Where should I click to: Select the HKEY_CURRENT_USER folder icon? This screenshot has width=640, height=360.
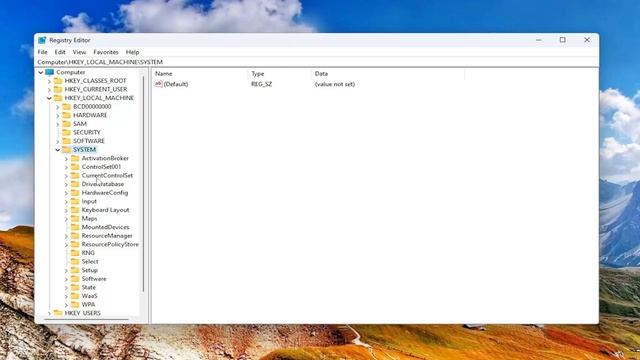point(58,89)
